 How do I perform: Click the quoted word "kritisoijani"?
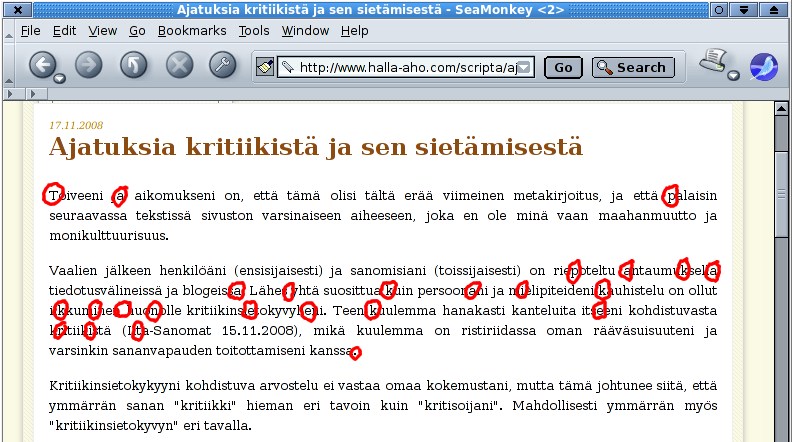[x=460, y=406]
